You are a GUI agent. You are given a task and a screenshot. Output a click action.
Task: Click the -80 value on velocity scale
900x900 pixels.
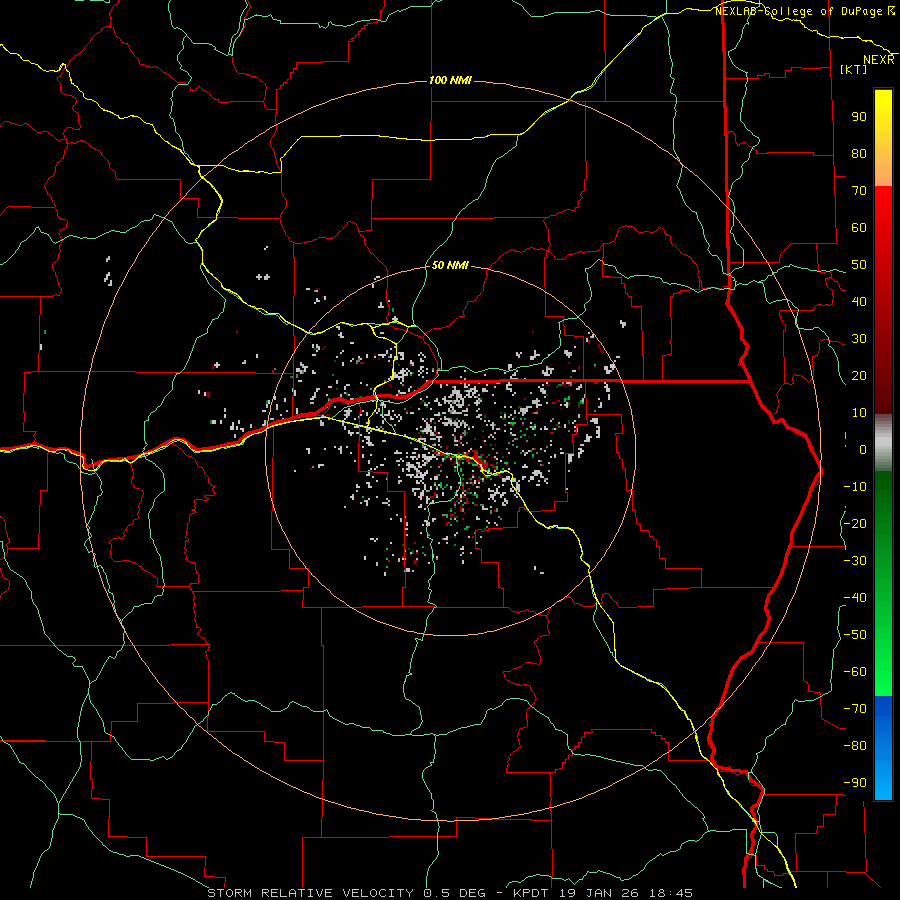(x=855, y=746)
